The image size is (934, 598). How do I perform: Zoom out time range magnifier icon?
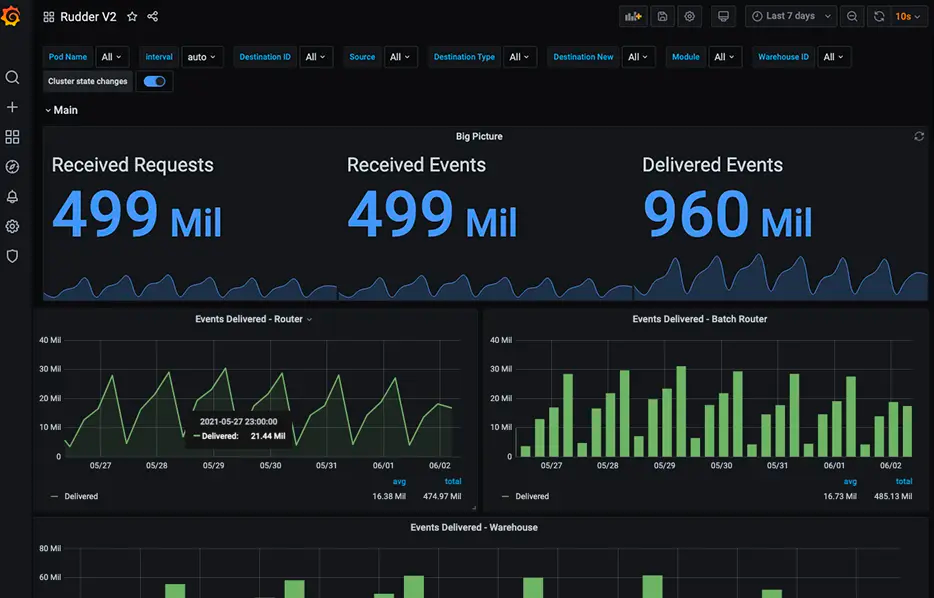coord(852,17)
